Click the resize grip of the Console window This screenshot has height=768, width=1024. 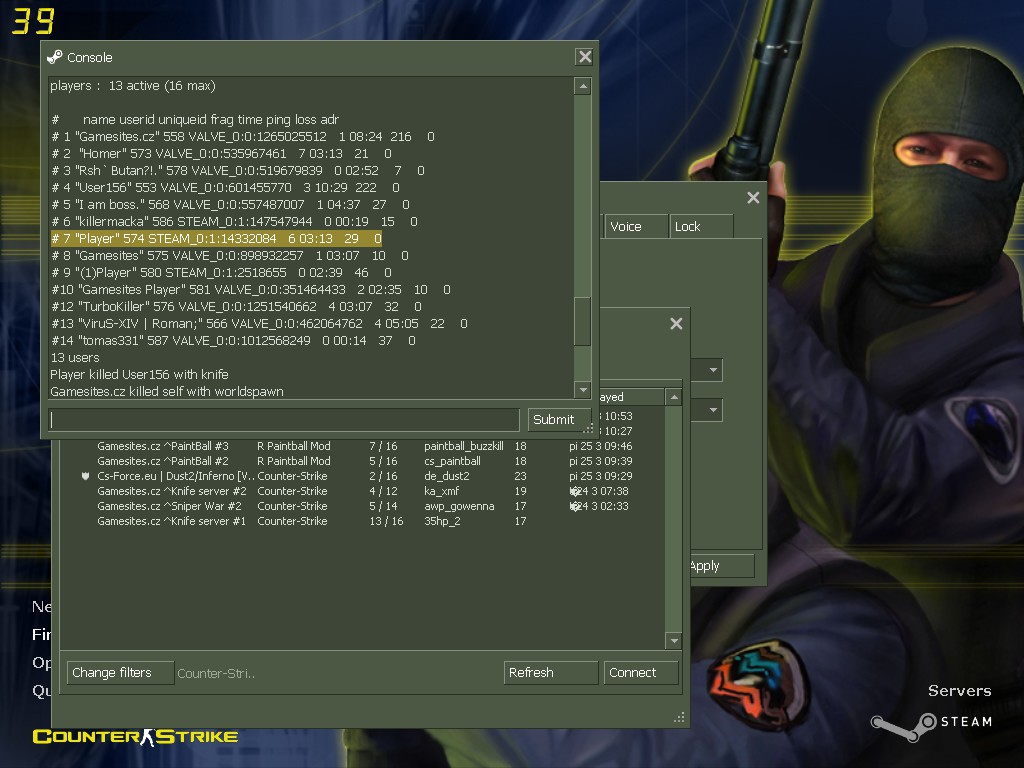(588, 428)
